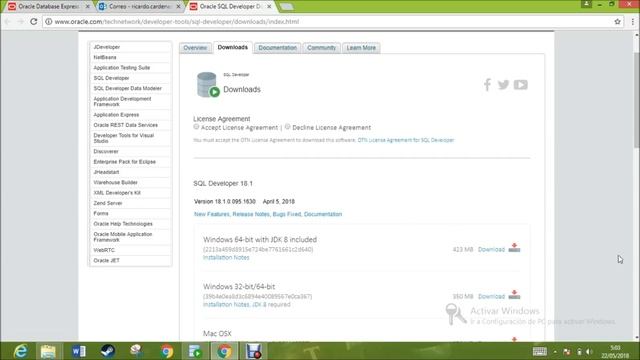Click the site information icon in address bar
This screenshot has height=360, width=640.
(49, 22)
